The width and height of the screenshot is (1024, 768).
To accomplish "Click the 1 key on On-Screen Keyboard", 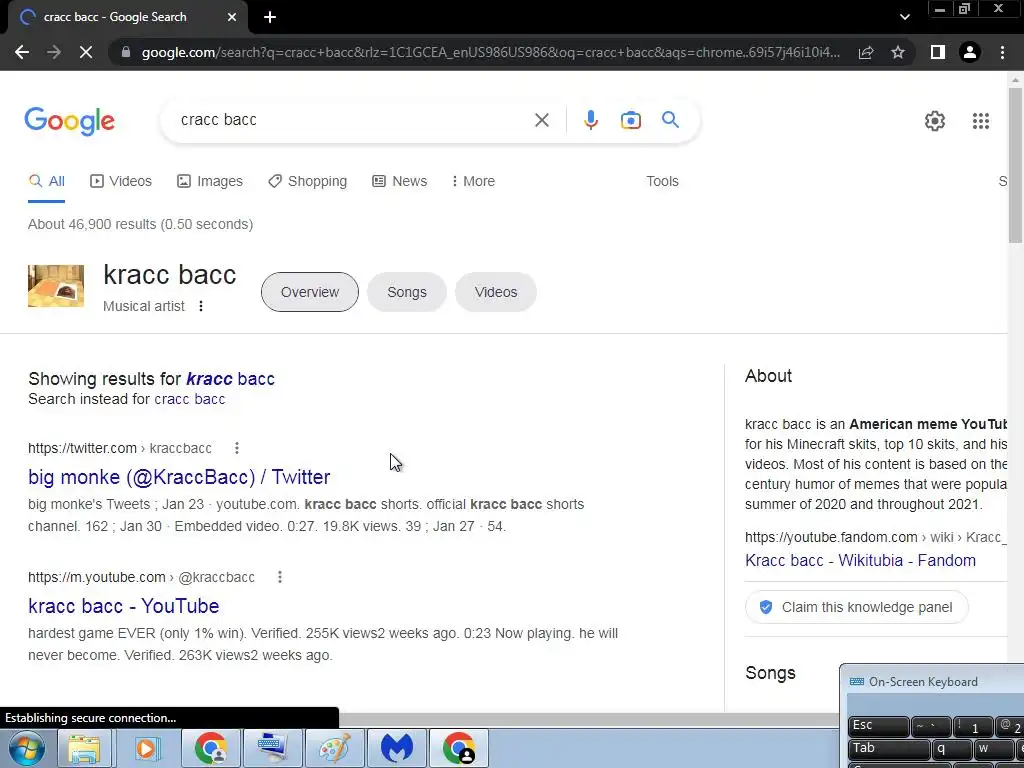I will 972,726.
